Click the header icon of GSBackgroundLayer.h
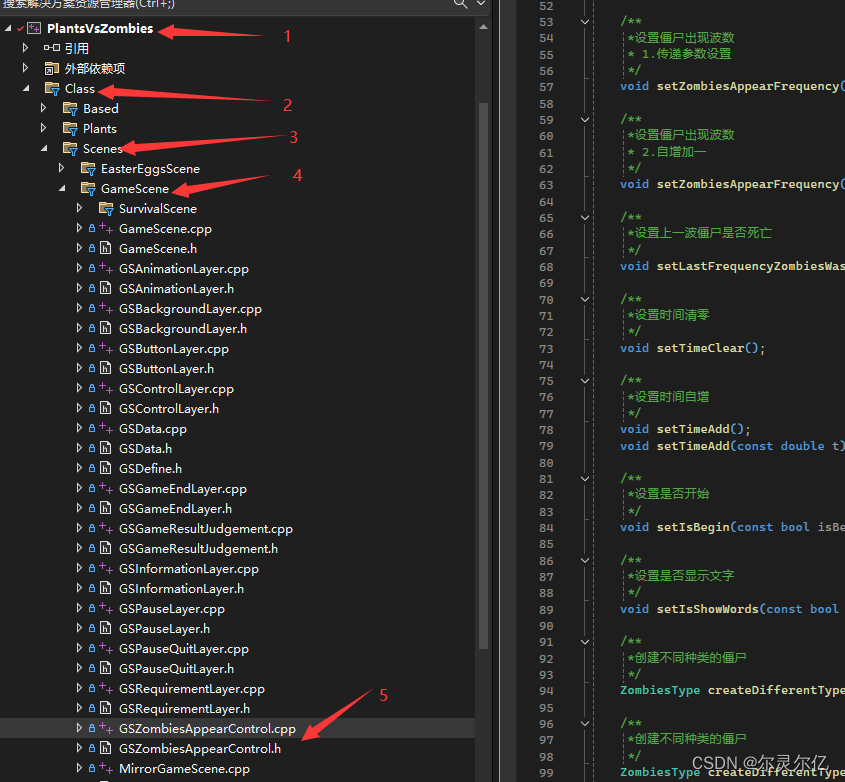This screenshot has width=845, height=782. point(106,328)
